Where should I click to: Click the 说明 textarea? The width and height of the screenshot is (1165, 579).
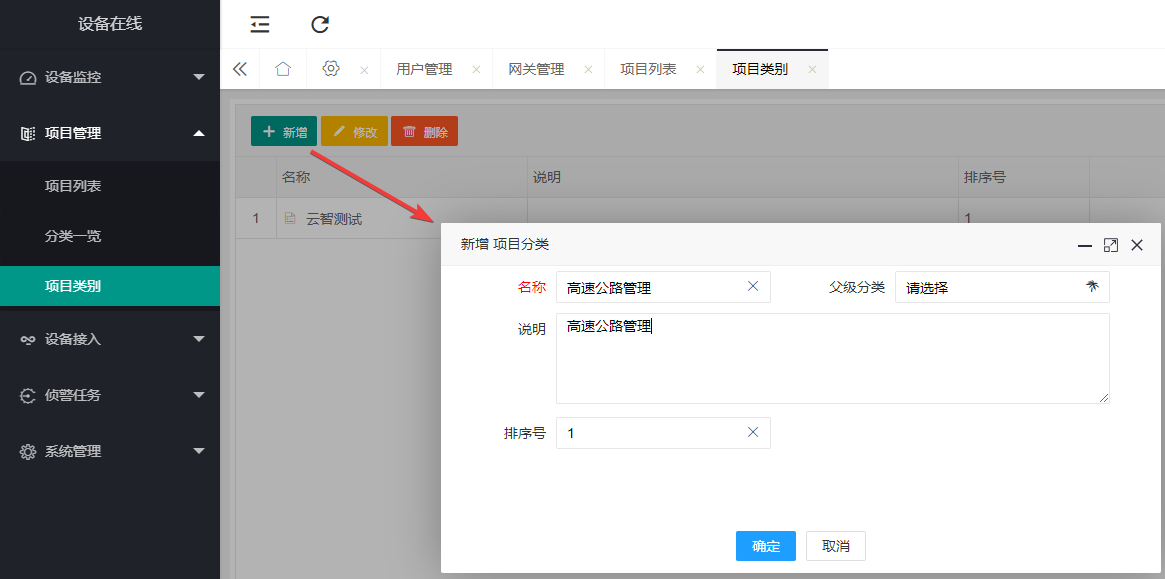(833, 358)
